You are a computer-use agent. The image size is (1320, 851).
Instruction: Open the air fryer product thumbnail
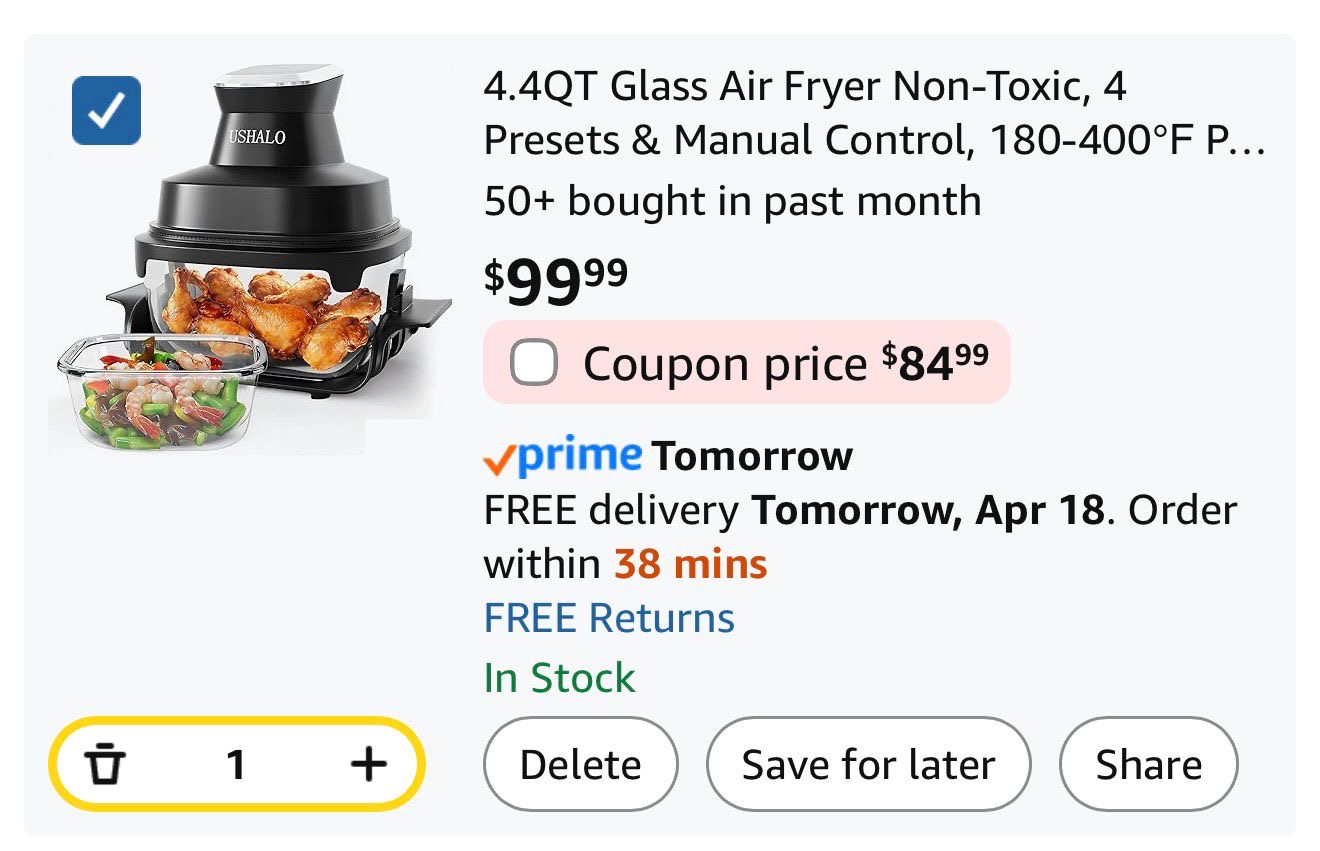250,260
